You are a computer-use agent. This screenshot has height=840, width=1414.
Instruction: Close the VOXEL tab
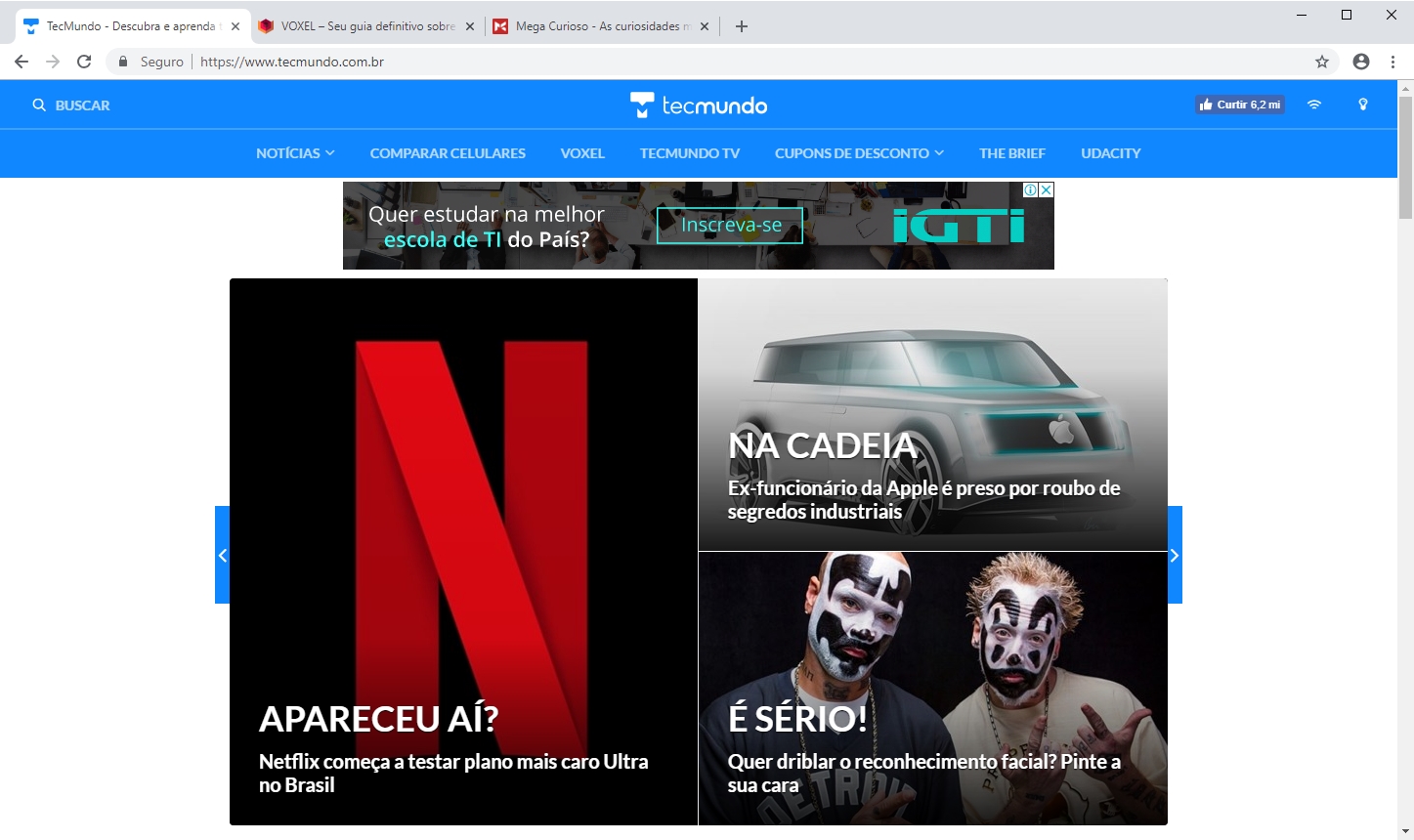pos(470,26)
